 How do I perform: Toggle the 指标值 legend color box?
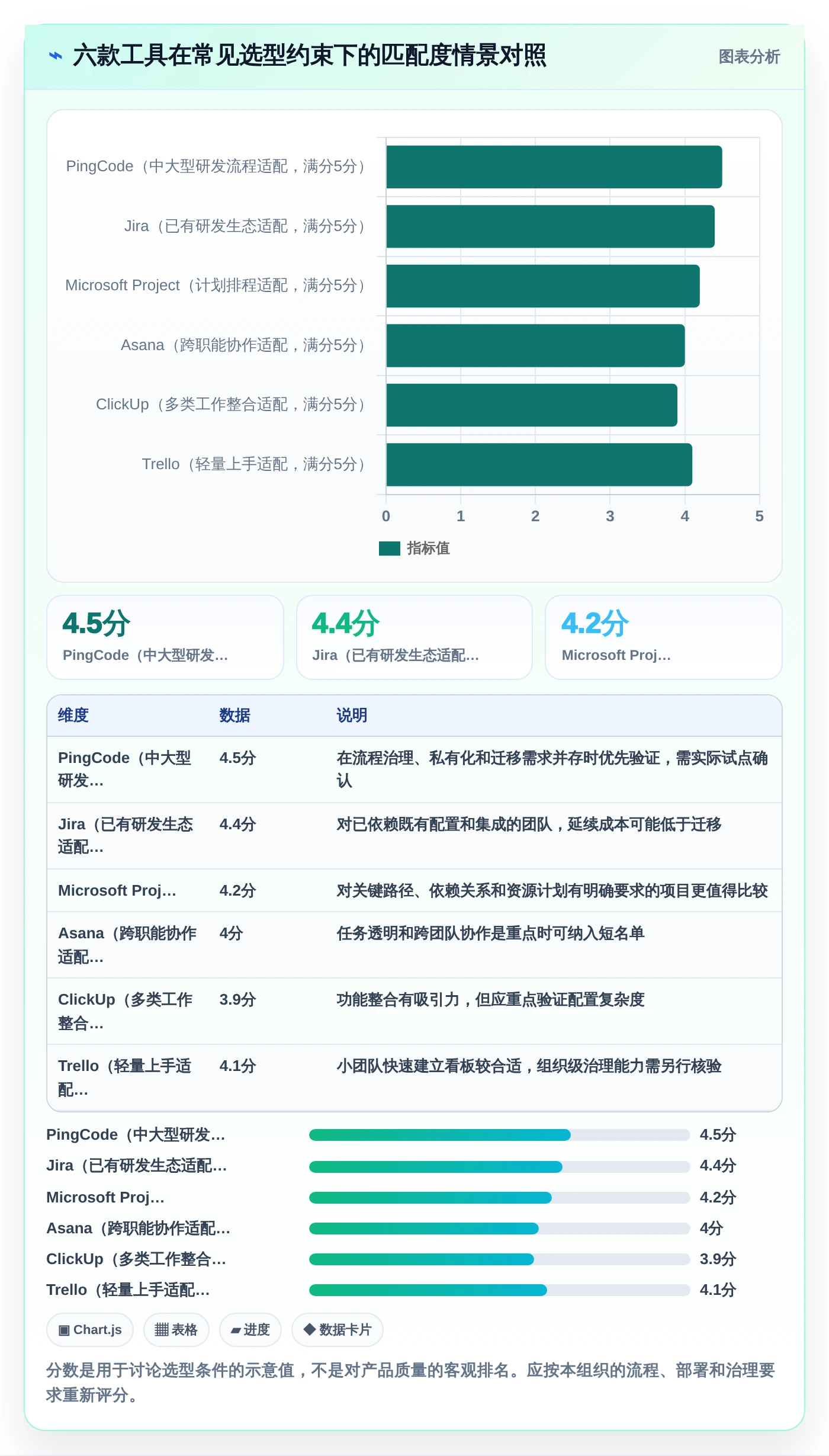pos(389,549)
